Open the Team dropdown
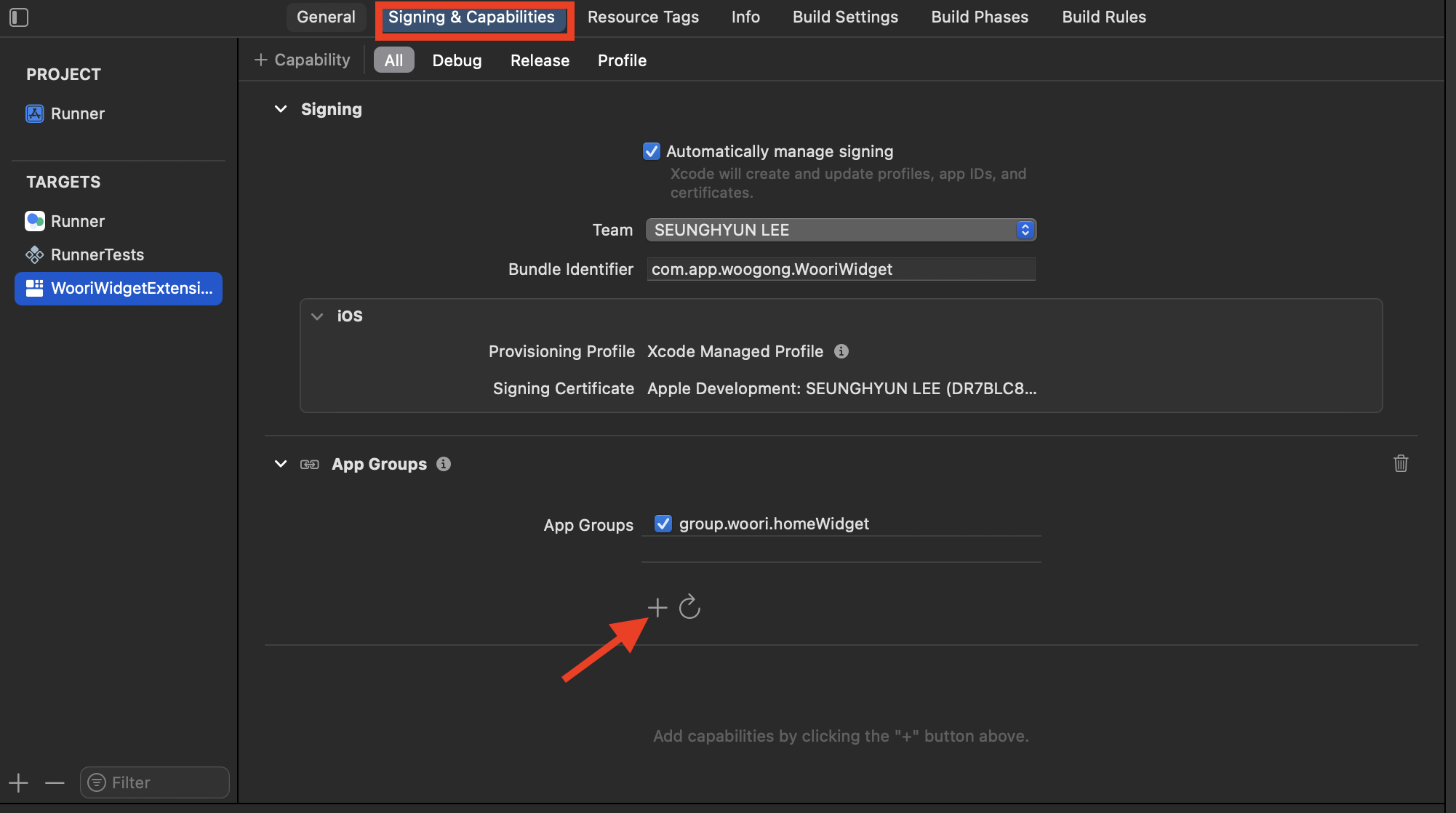This screenshot has width=1456, height=813. (x=841, y=230)
